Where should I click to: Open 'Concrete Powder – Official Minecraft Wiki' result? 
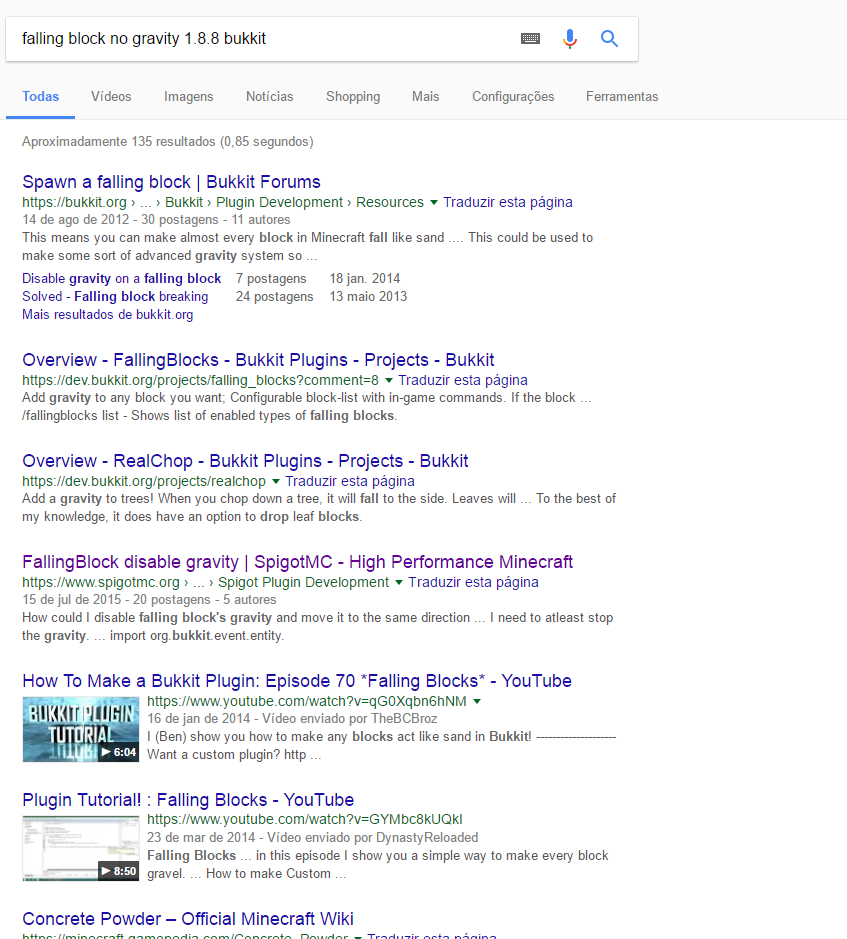pos(188,919)
